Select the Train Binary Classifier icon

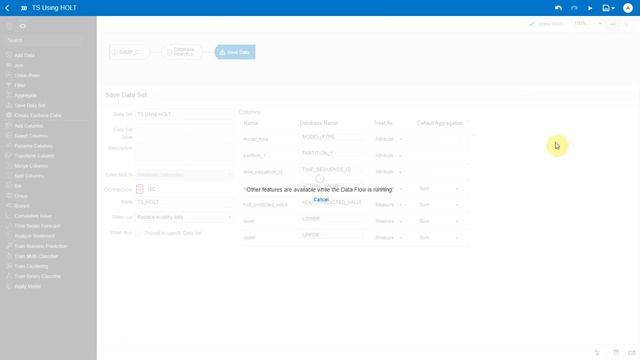tap(9, 276)
